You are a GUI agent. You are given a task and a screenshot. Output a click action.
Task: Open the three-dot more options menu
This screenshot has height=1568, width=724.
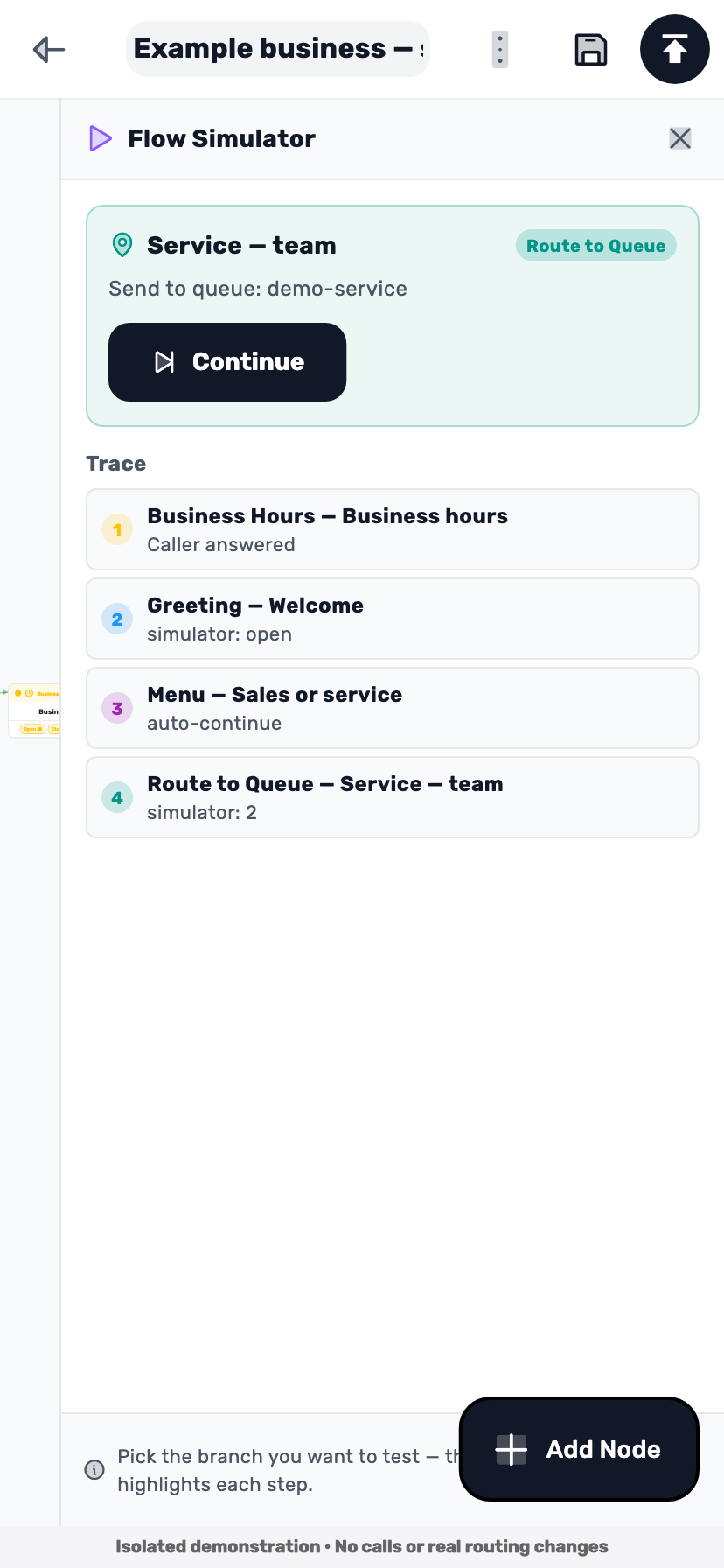500,50
